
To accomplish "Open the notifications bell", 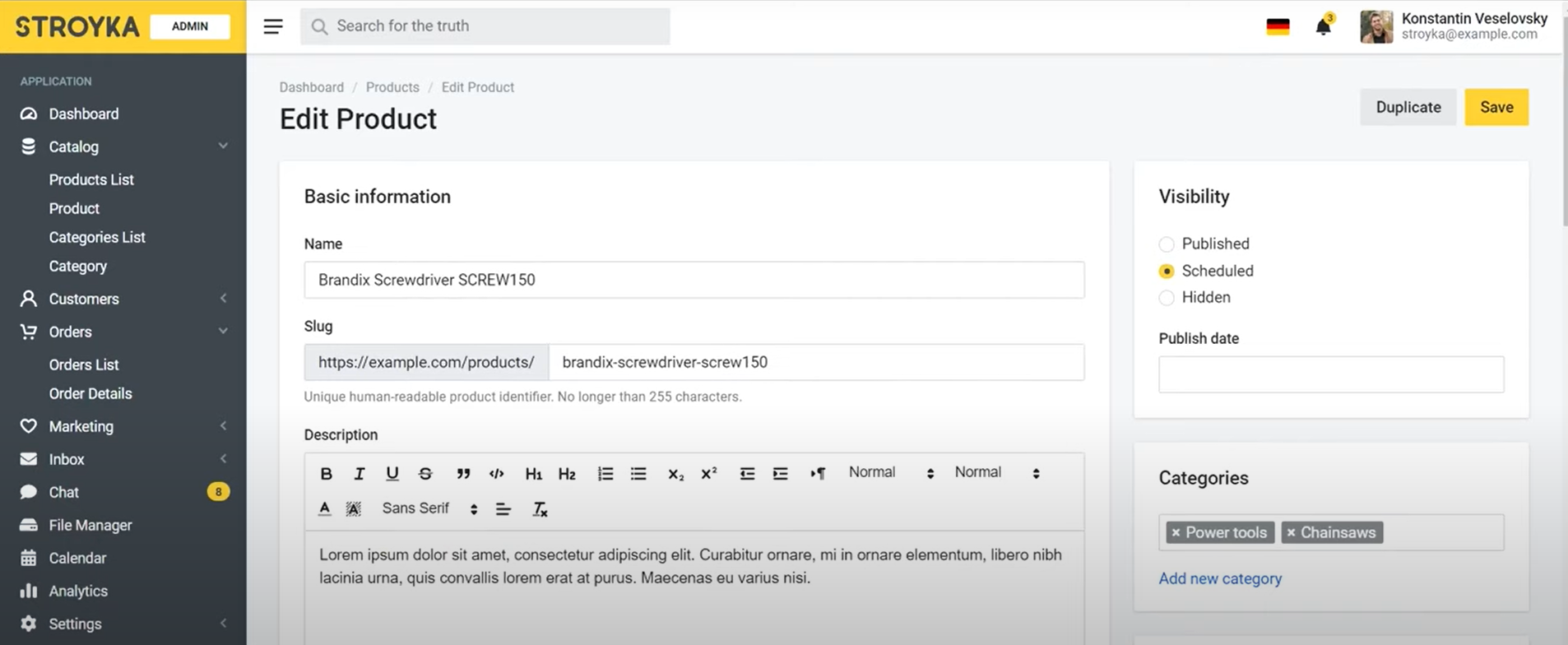I will click(x=1323, y=27).
